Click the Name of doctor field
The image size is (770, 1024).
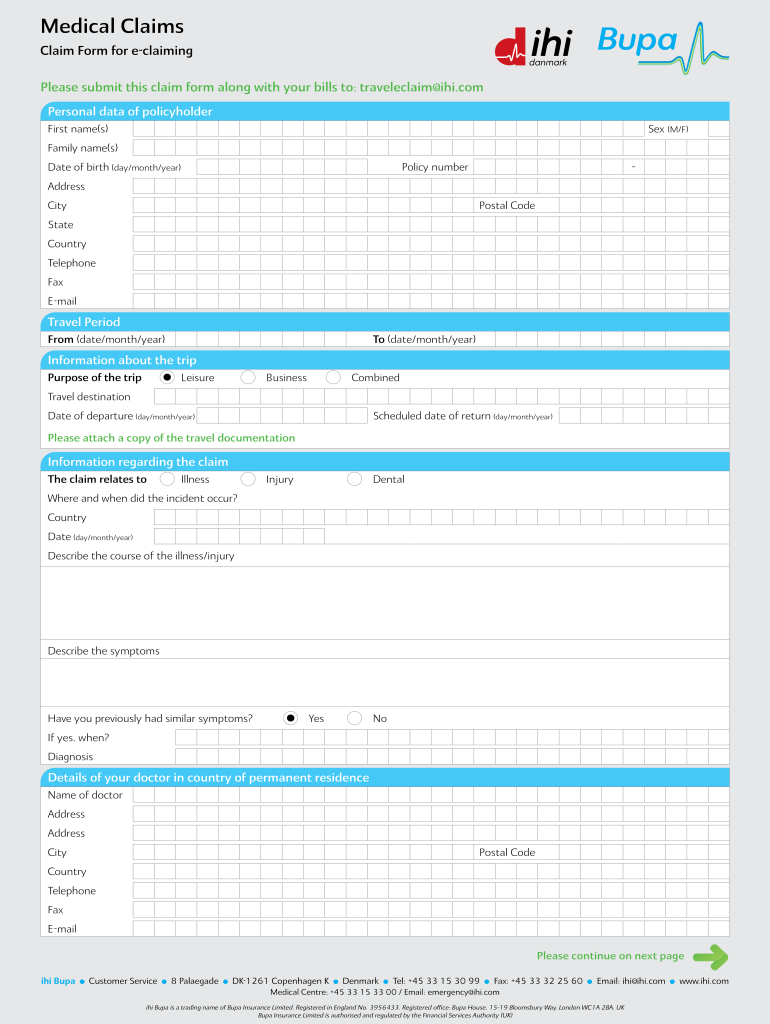click(430, 795)
